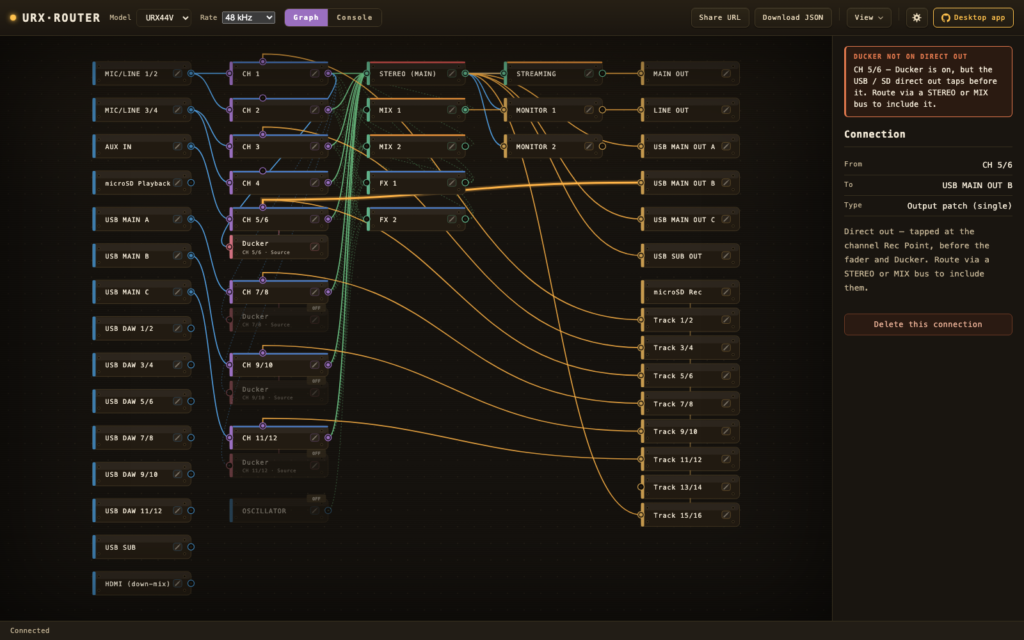The height and width of the screenshot is (640, 1024).
Task: Enable the OSCILLATOR via its OFF badge
Action: tap(316, 498)
